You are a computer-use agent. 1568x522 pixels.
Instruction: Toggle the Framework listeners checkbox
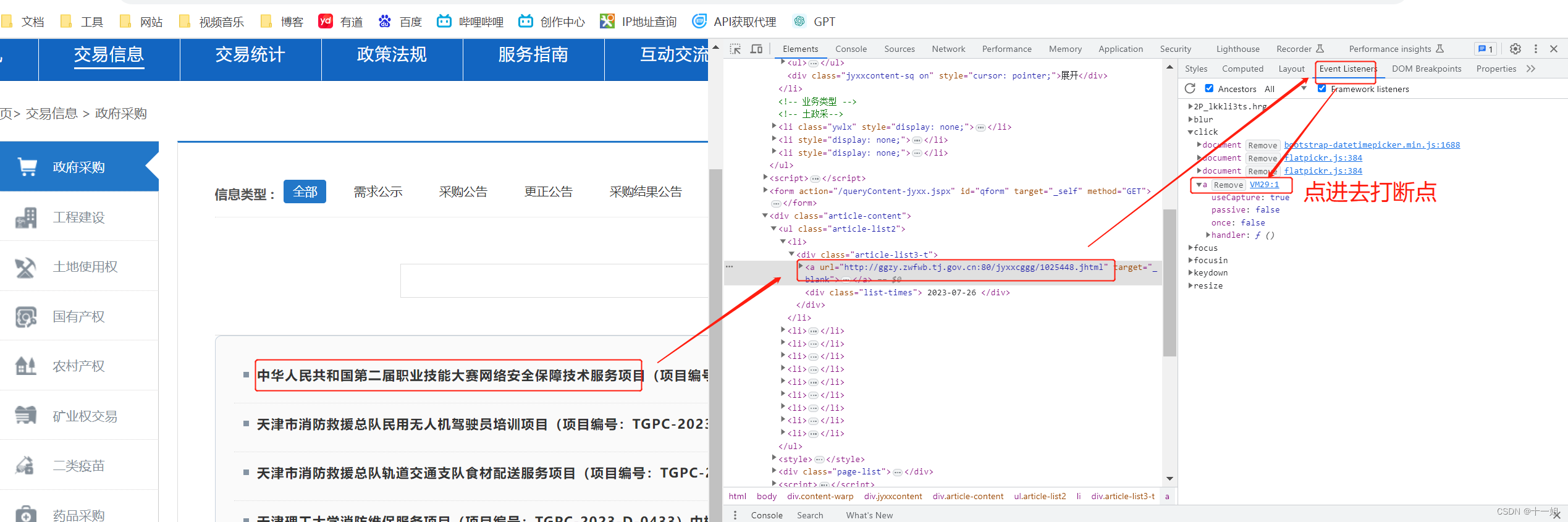coord(1321,88)
